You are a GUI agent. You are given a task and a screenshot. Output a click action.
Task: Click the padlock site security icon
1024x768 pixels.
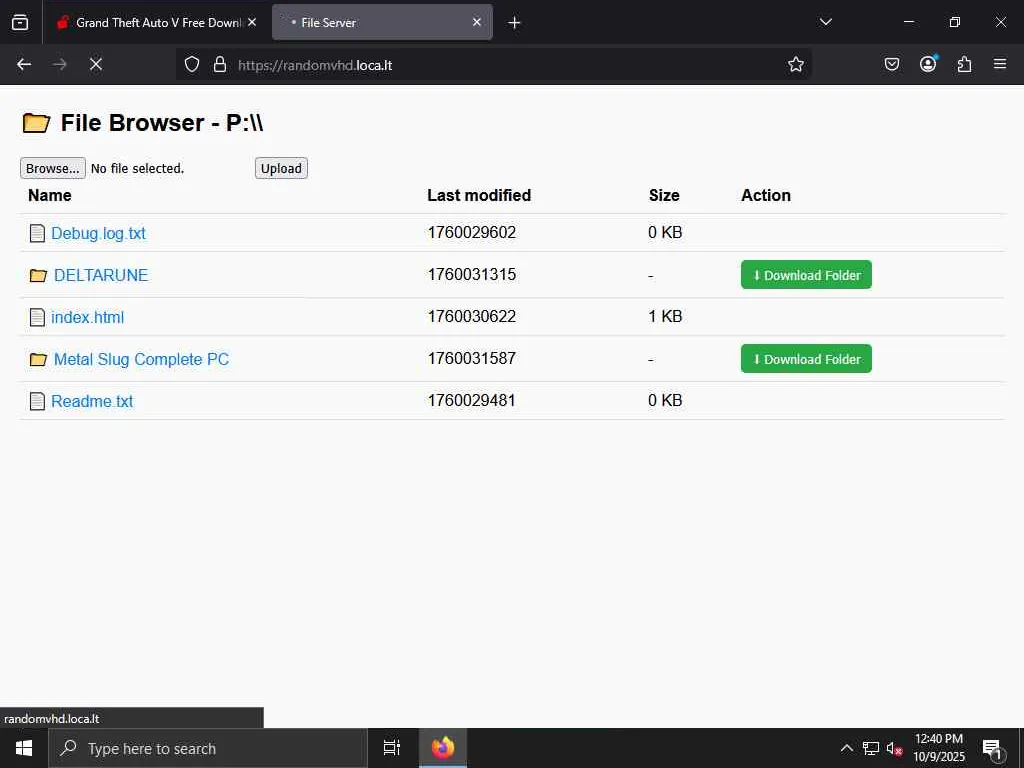click(x=220, y=64)
